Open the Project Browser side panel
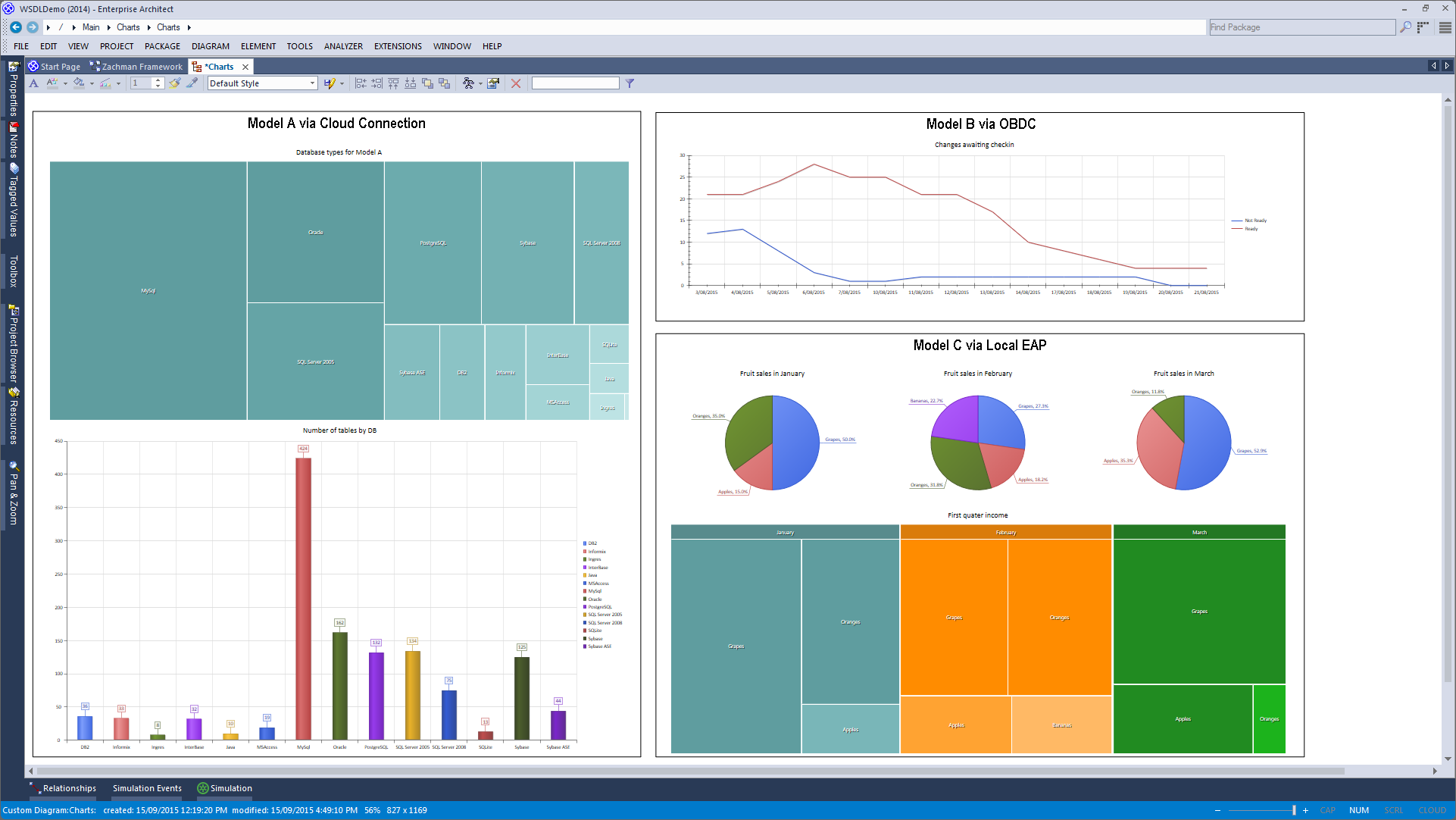The image size is (1456, 820). click(13, 343)
